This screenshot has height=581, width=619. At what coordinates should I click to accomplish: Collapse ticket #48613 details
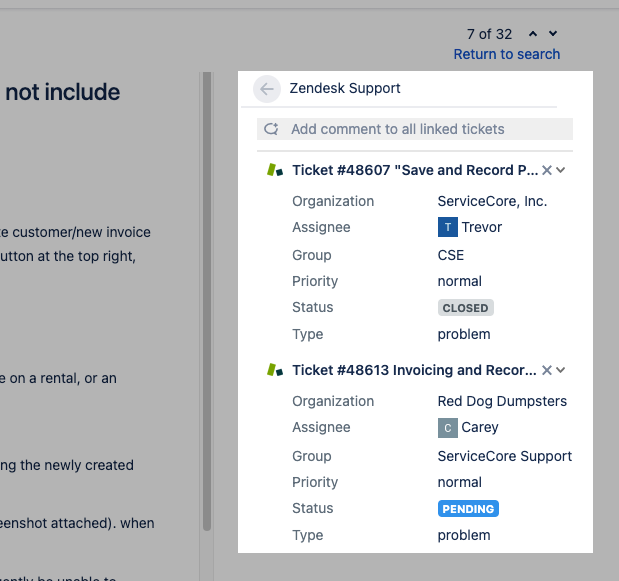[x=561, y=370]
